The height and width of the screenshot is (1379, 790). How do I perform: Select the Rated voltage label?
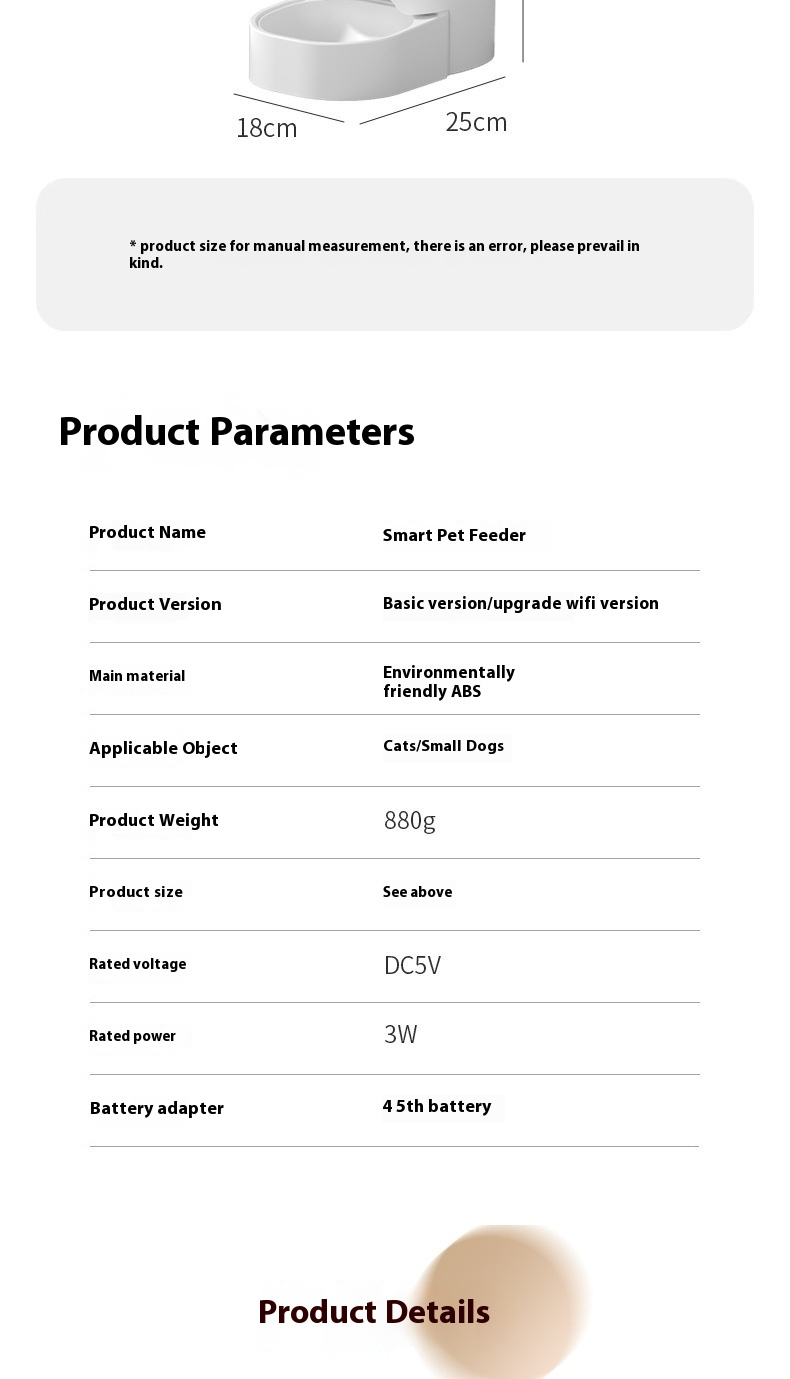pyautogui.click(x=137, y=964)
